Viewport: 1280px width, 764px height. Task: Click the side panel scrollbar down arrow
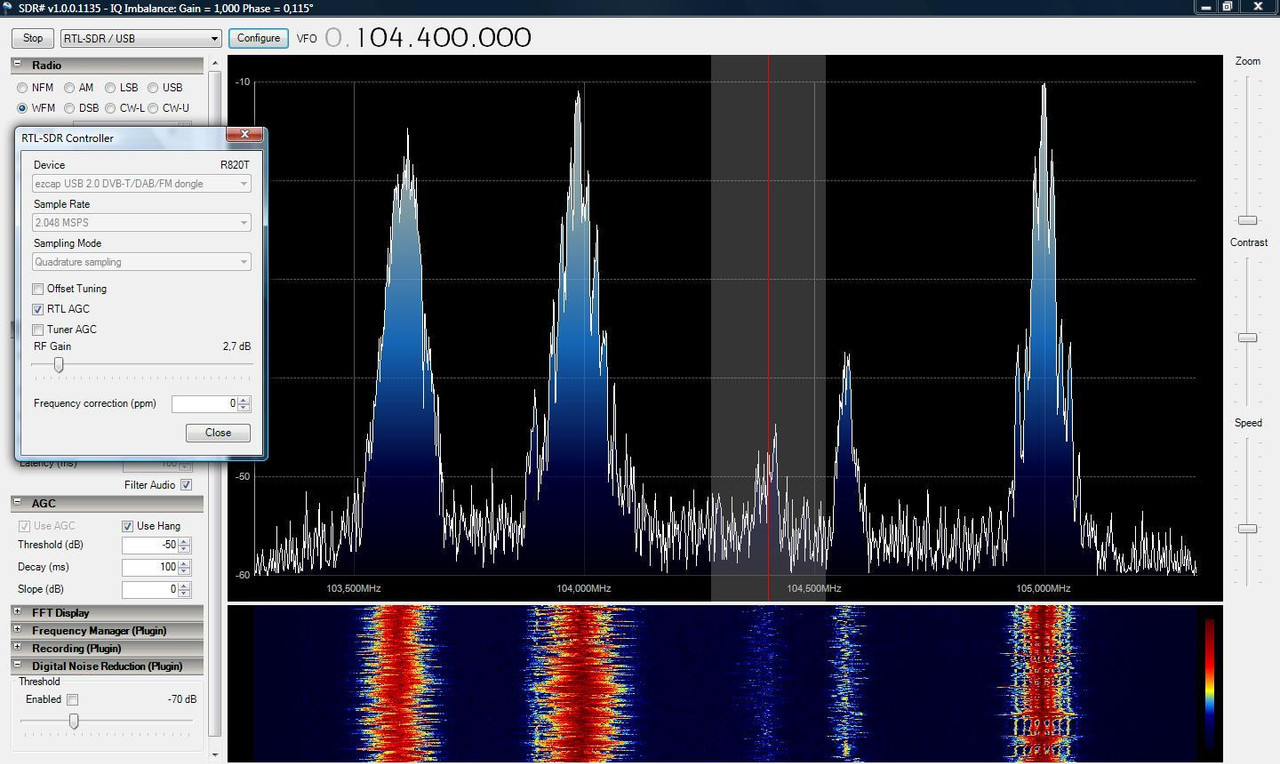(x=214, y=756)
